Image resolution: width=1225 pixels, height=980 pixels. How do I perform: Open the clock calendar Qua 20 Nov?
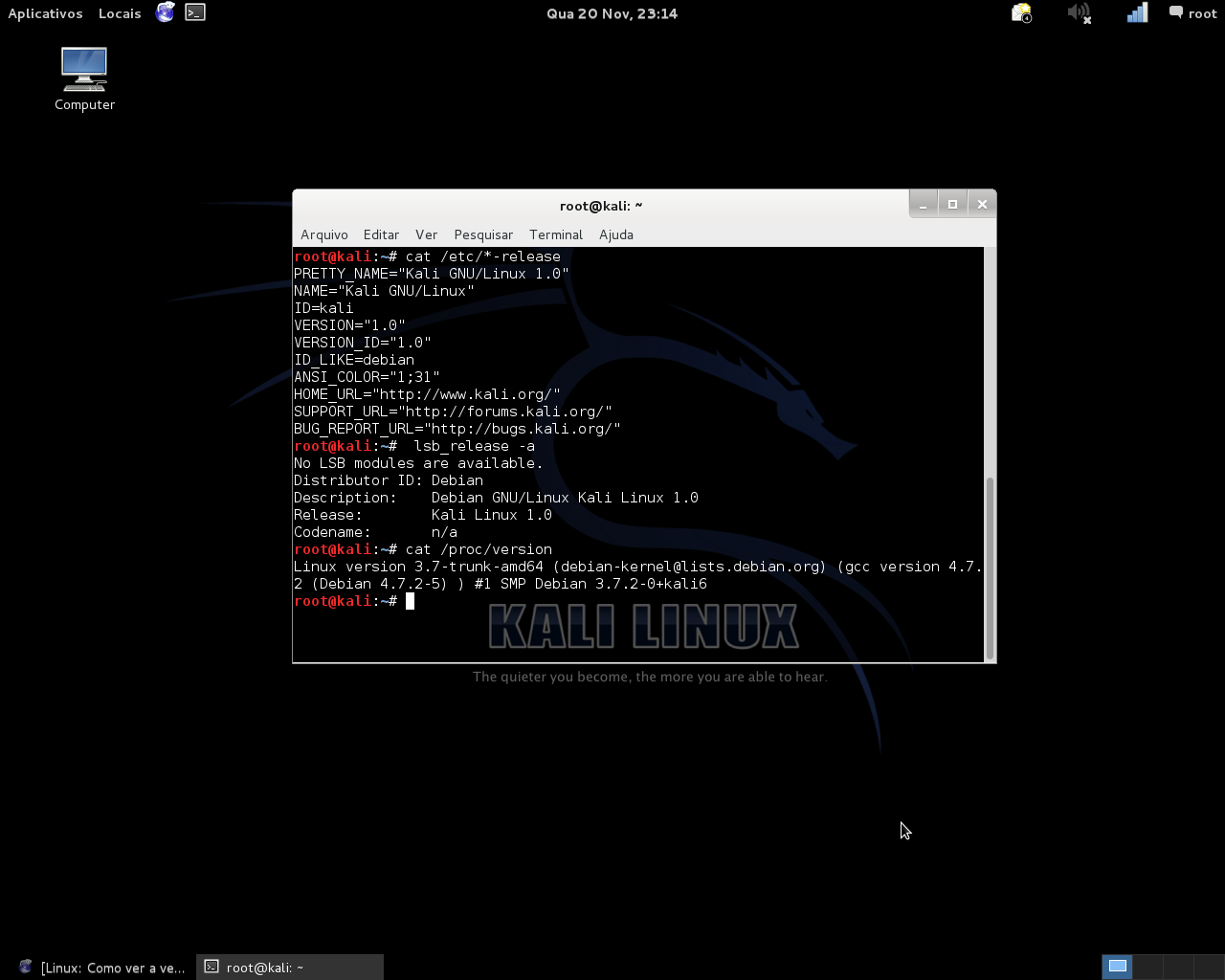pos(612,13)
